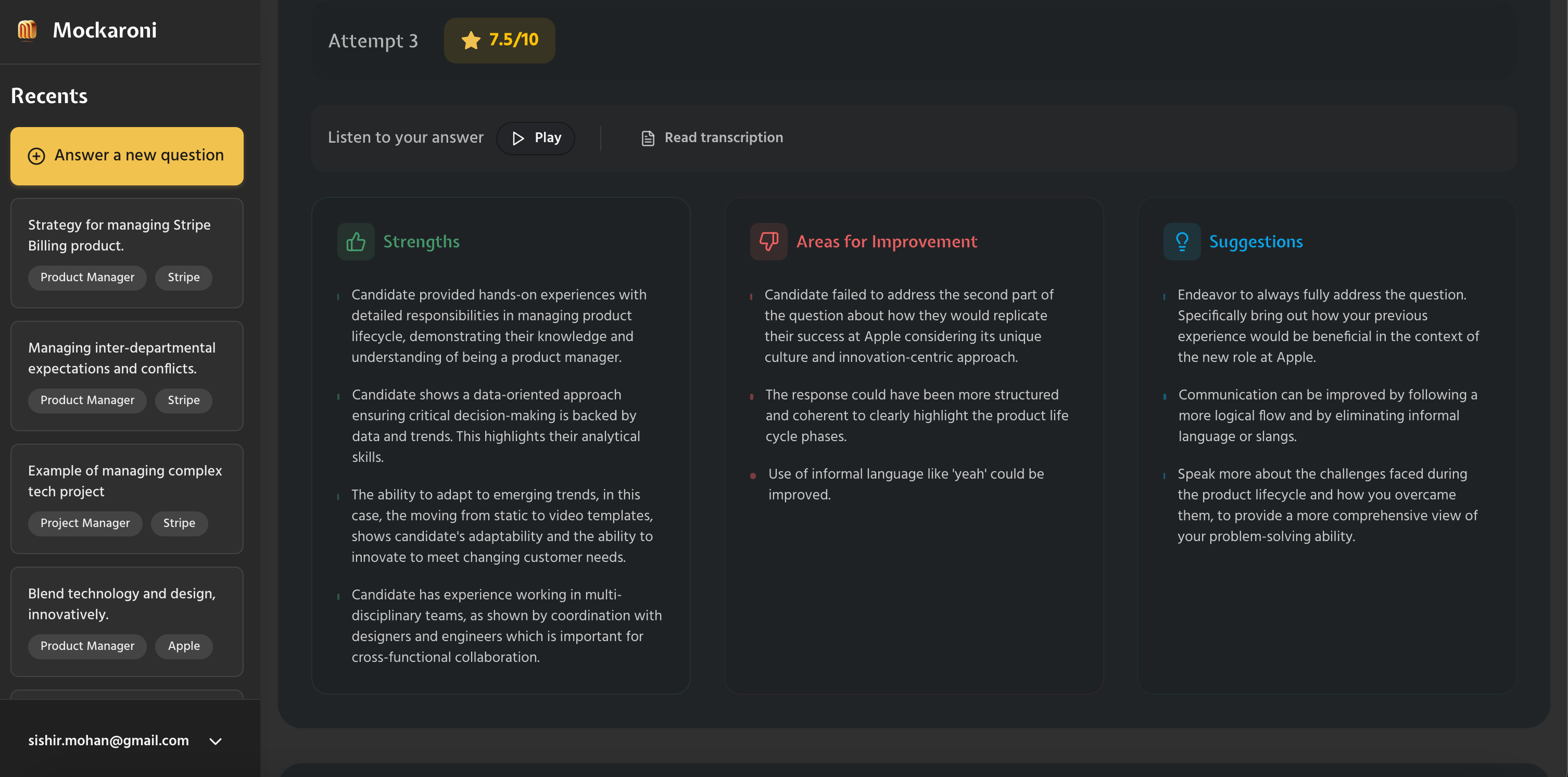Click the red thumbs-down improvement icon
The width and height of the screenshot is (1568, 777).
click(768, 242)
